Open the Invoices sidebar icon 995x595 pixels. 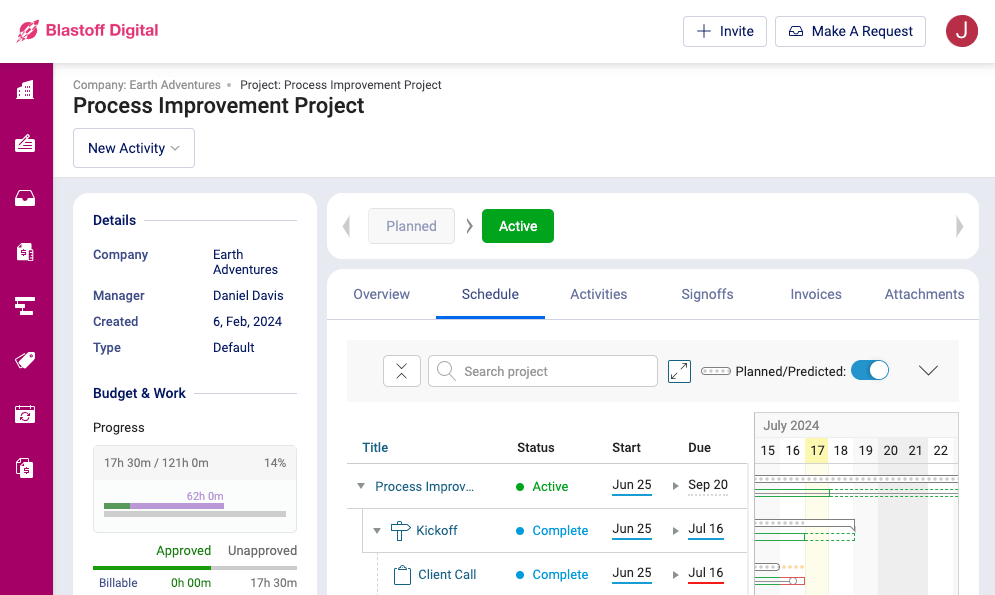[27, 251]
